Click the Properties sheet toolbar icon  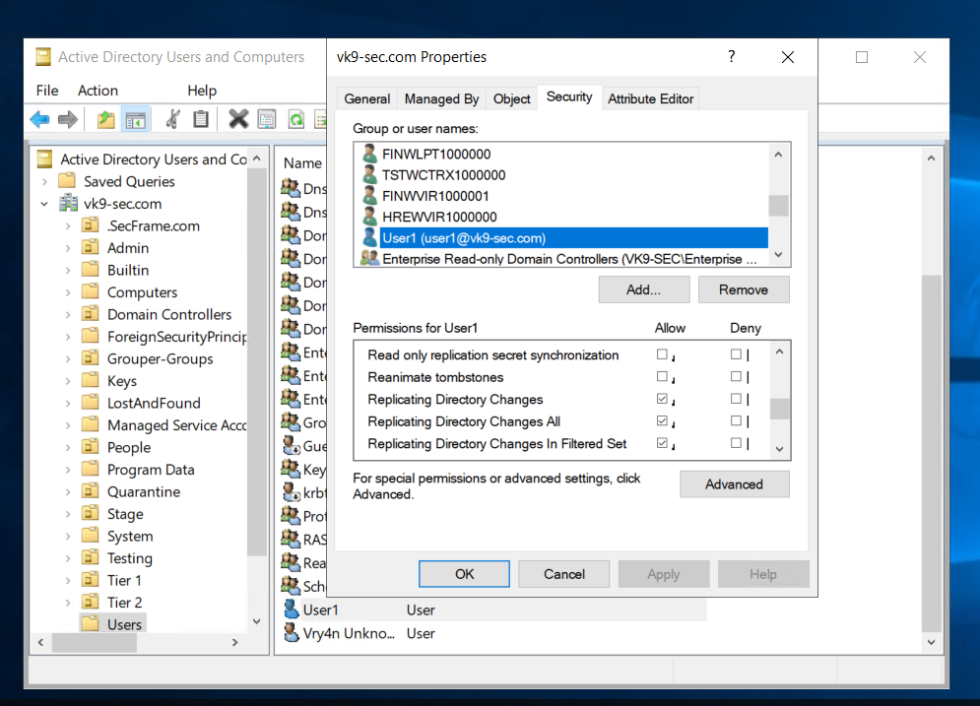(x=267, y=119)
